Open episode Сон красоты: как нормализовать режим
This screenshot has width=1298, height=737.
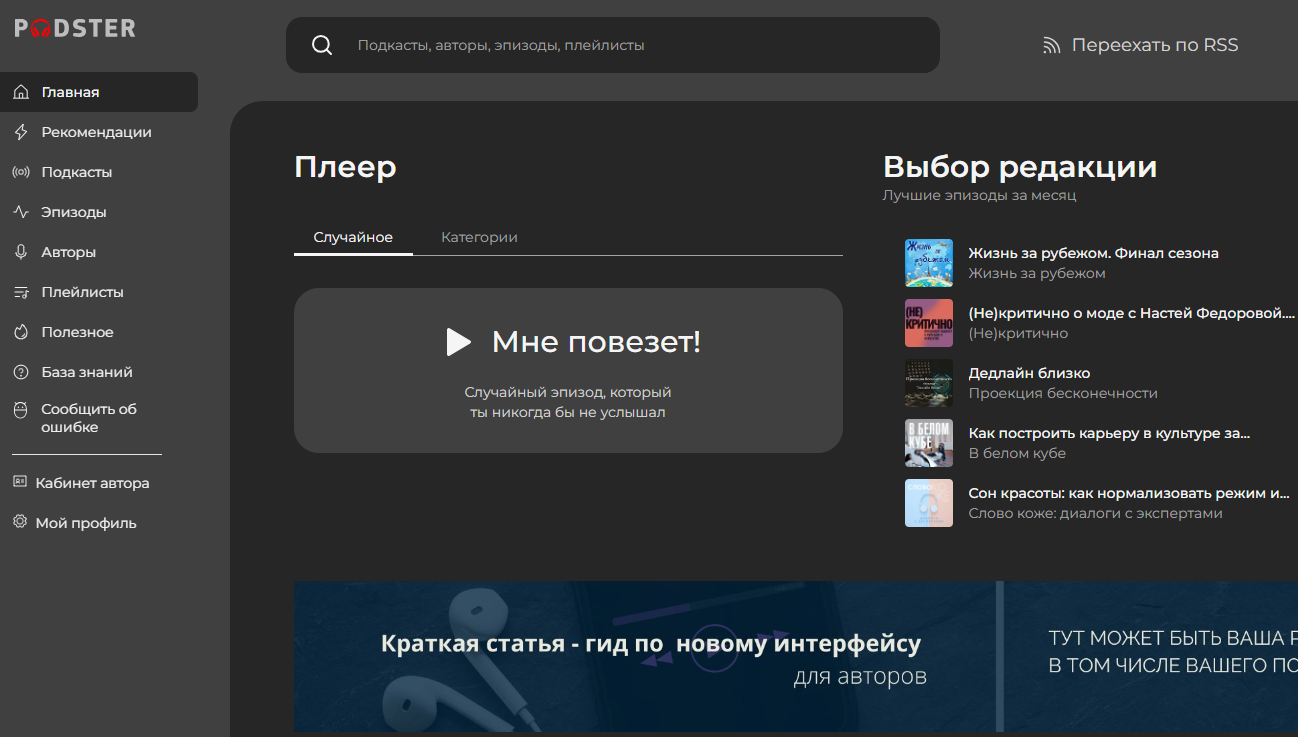pos(1130,493)
